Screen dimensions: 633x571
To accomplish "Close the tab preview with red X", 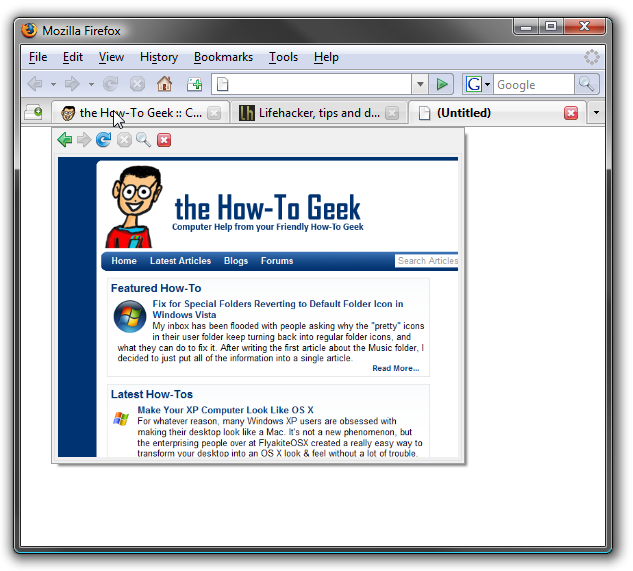I will (164, 140).
